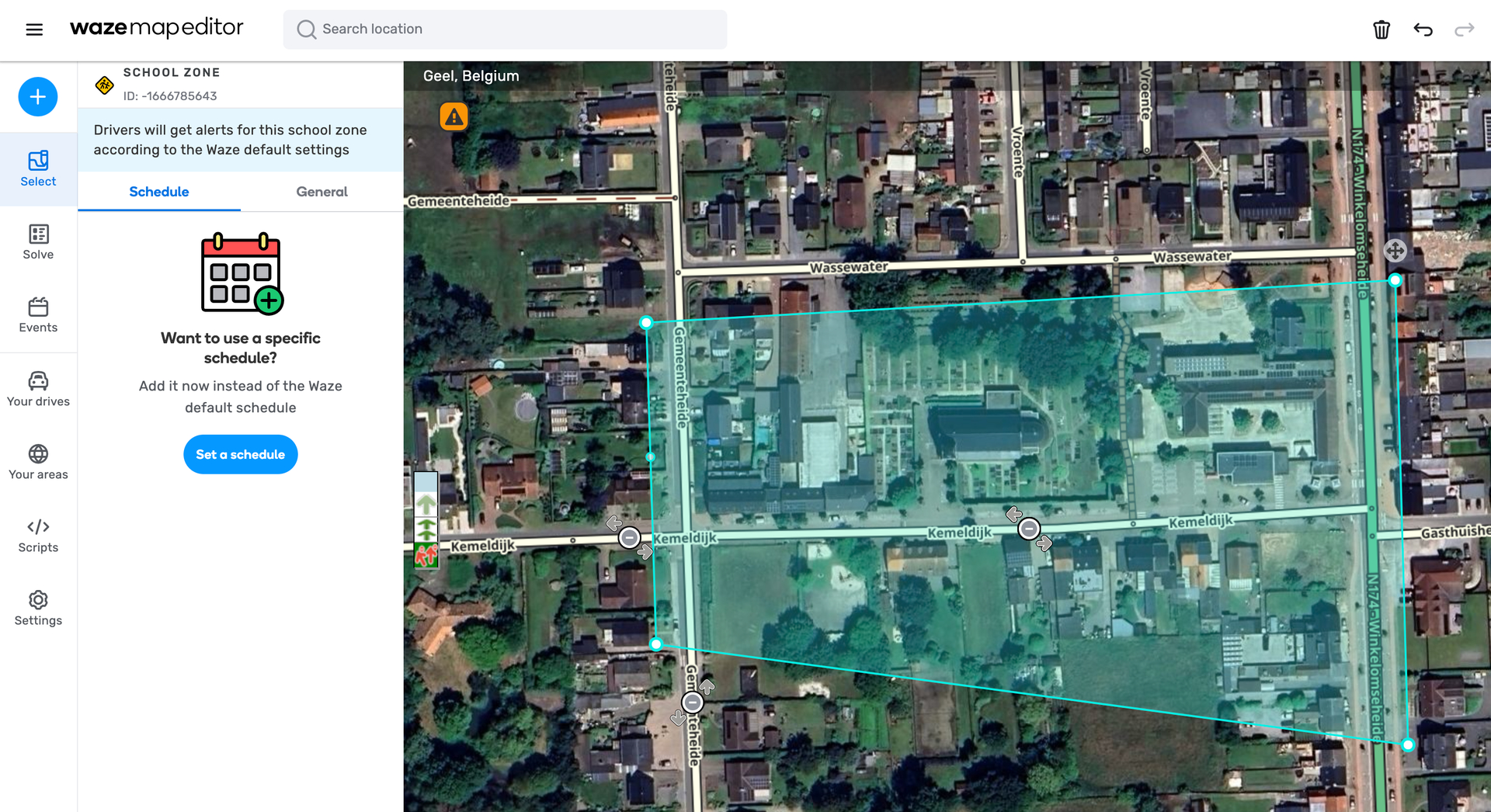Select the Schedule tab

point(159,192)
